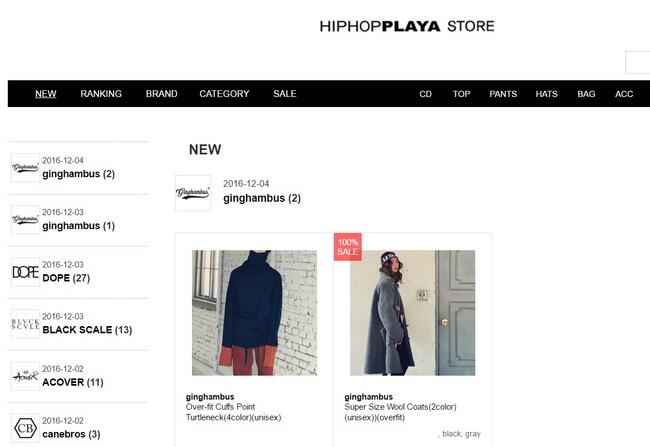Click the Black Scale brand logo icon
This screenshot has width=650, height=447.
25,324
